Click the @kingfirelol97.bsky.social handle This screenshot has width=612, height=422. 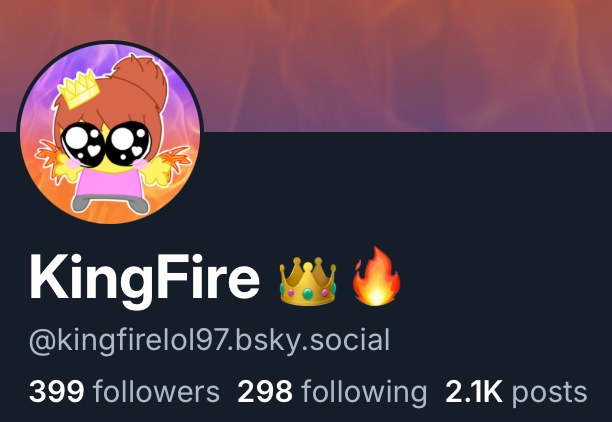(x=210, y=341)
